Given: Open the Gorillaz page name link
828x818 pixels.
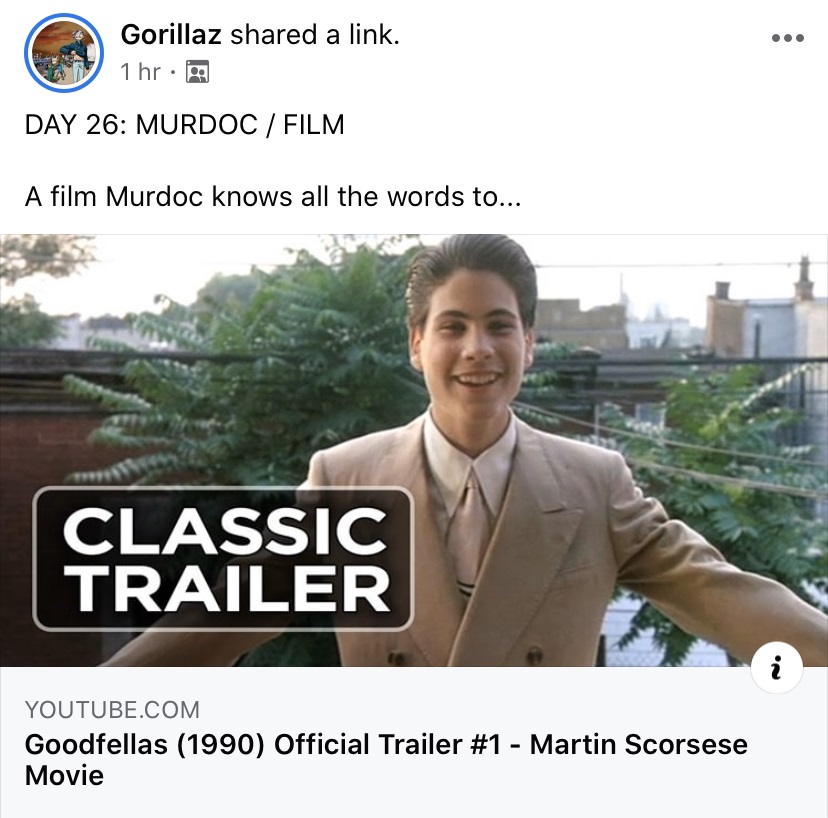Looking at the screenshot, I should pos(171,35).
